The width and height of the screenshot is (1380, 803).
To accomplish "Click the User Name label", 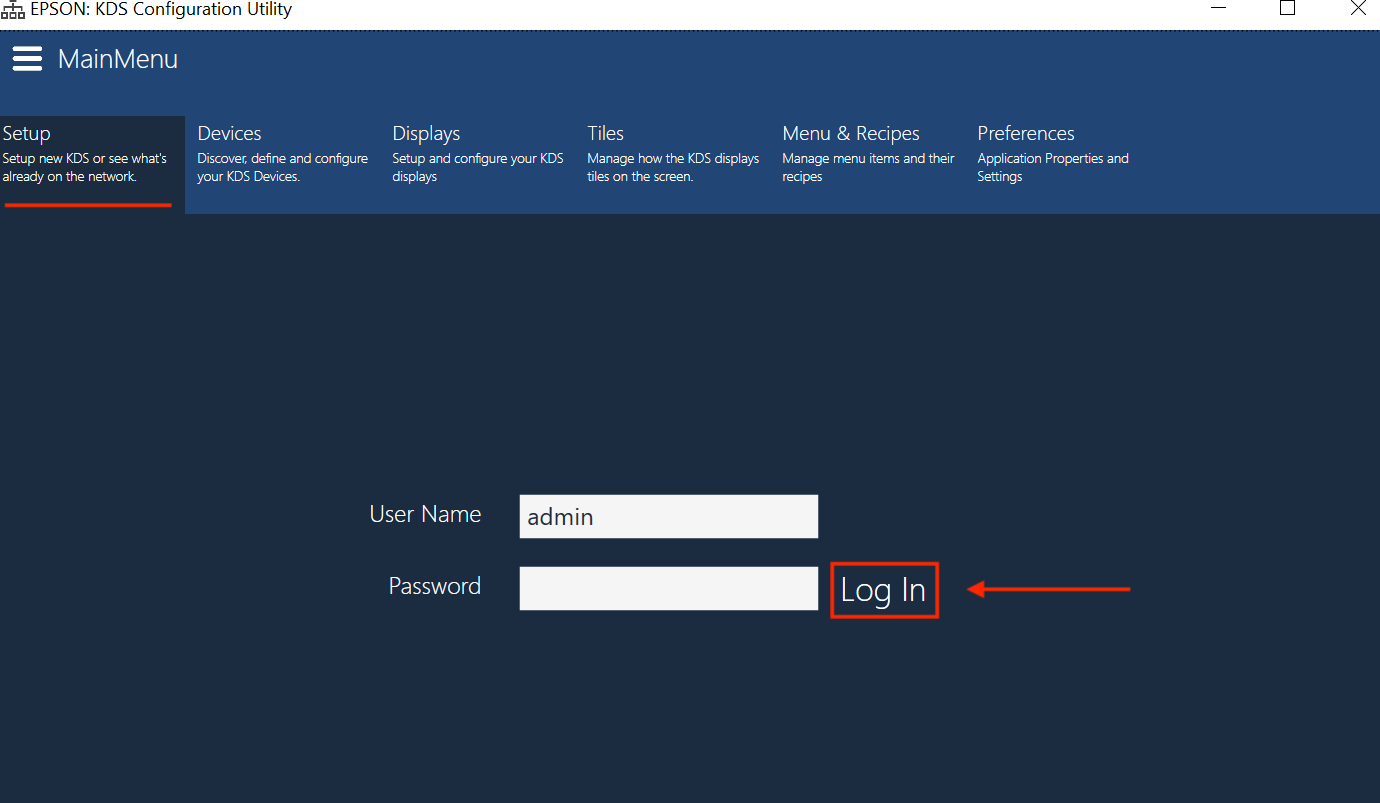I will (425, 514).
